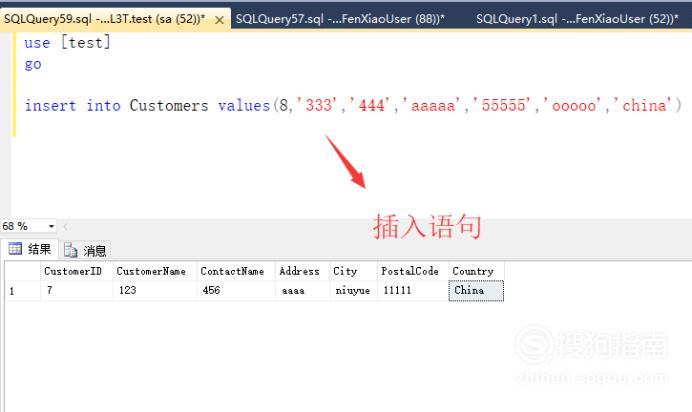Image resolution: width=692 pixels, height=412 pixels.
Task: Place cursor on the 'go' line
Action: point(33,64)
